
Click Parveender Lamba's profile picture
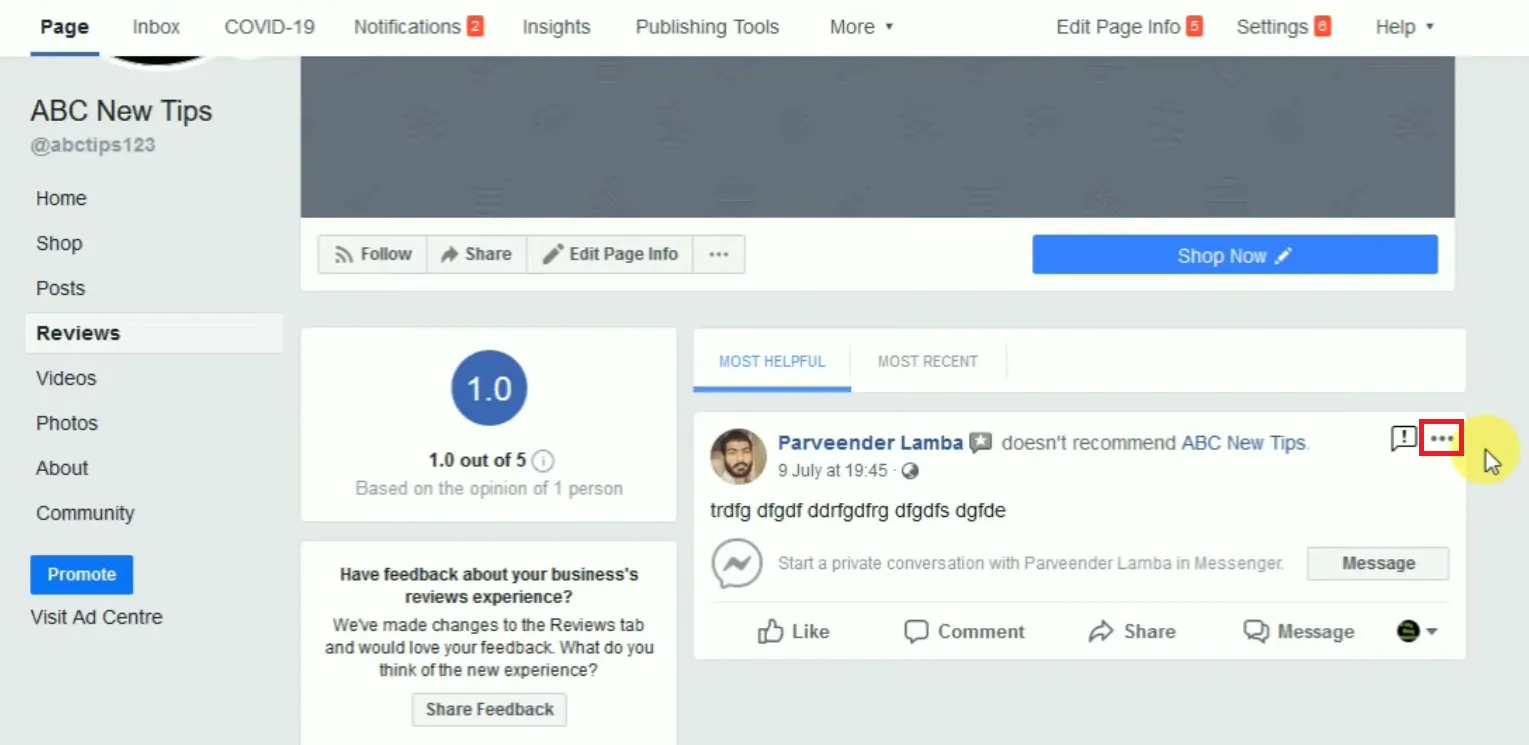(x=738, y=457)
